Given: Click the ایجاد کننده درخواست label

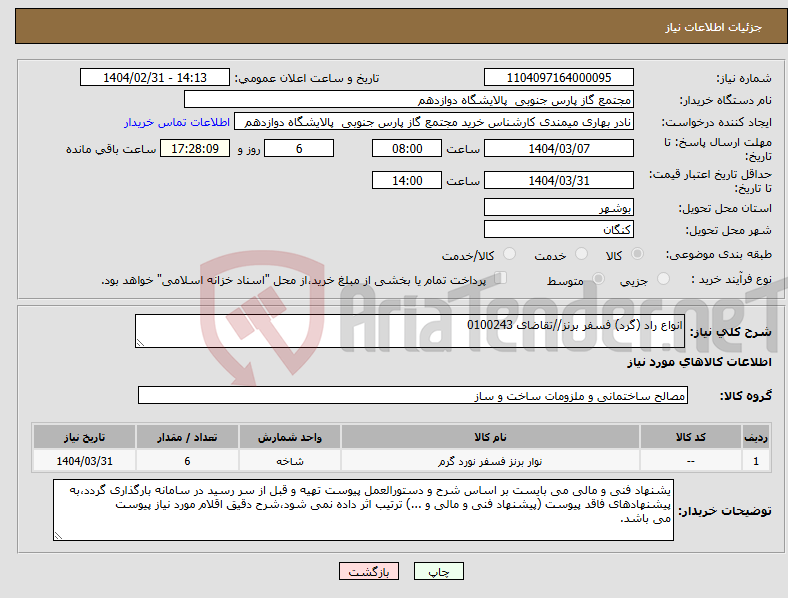Looking at the screenshot, I should [x=717, y=123].
